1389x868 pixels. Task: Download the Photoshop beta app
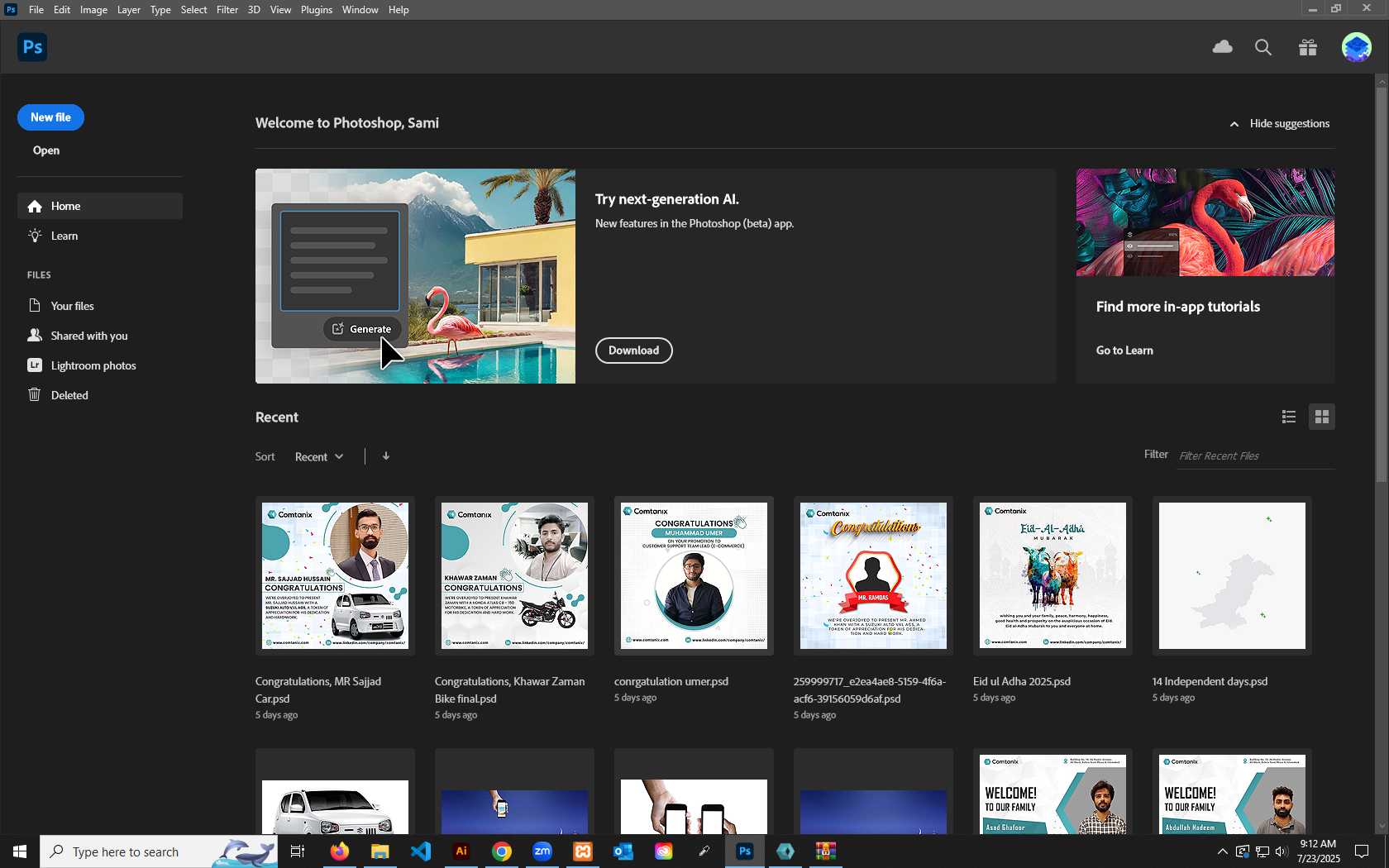click(x=634, y=351)
